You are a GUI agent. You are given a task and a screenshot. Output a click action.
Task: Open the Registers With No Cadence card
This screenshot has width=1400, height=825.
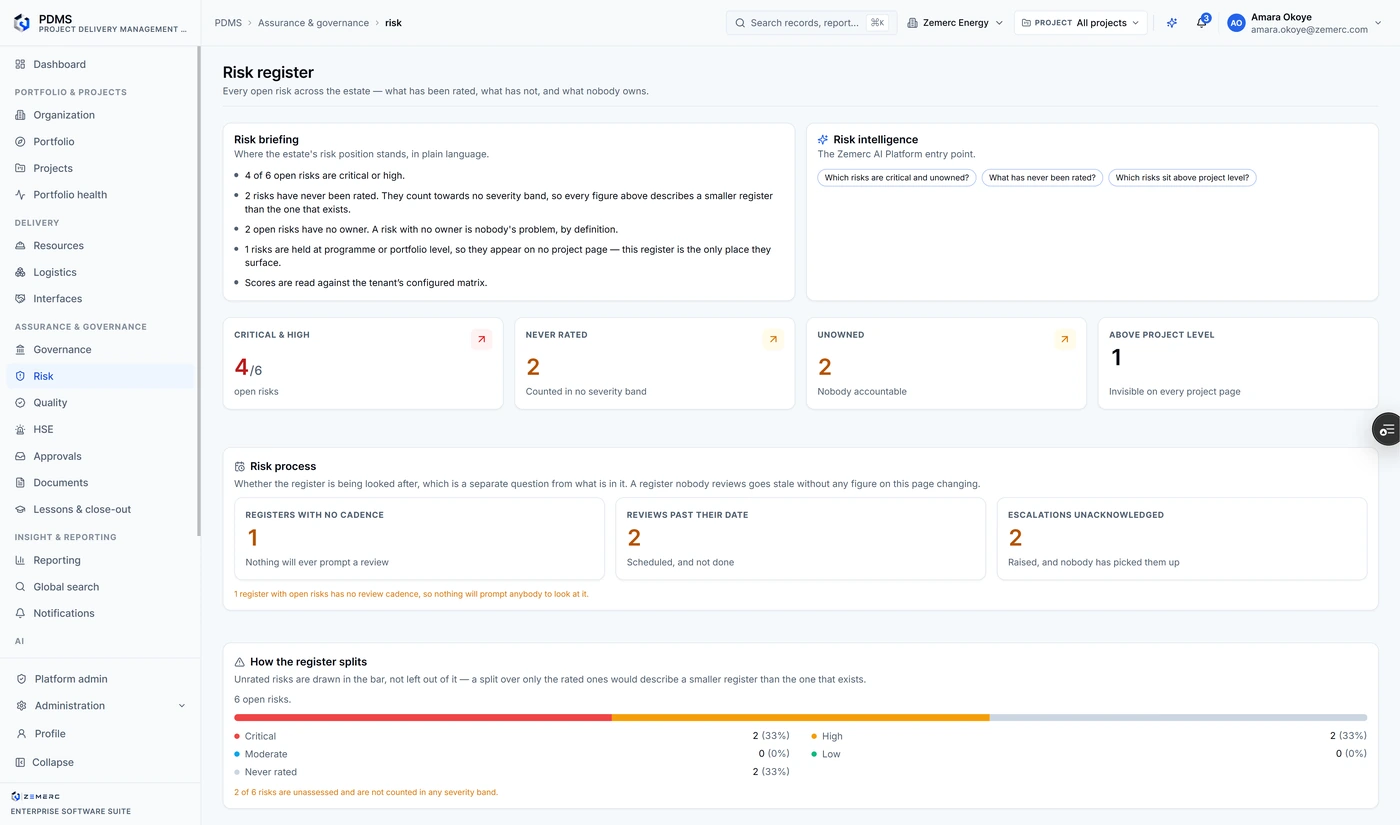tap(419, 539)
